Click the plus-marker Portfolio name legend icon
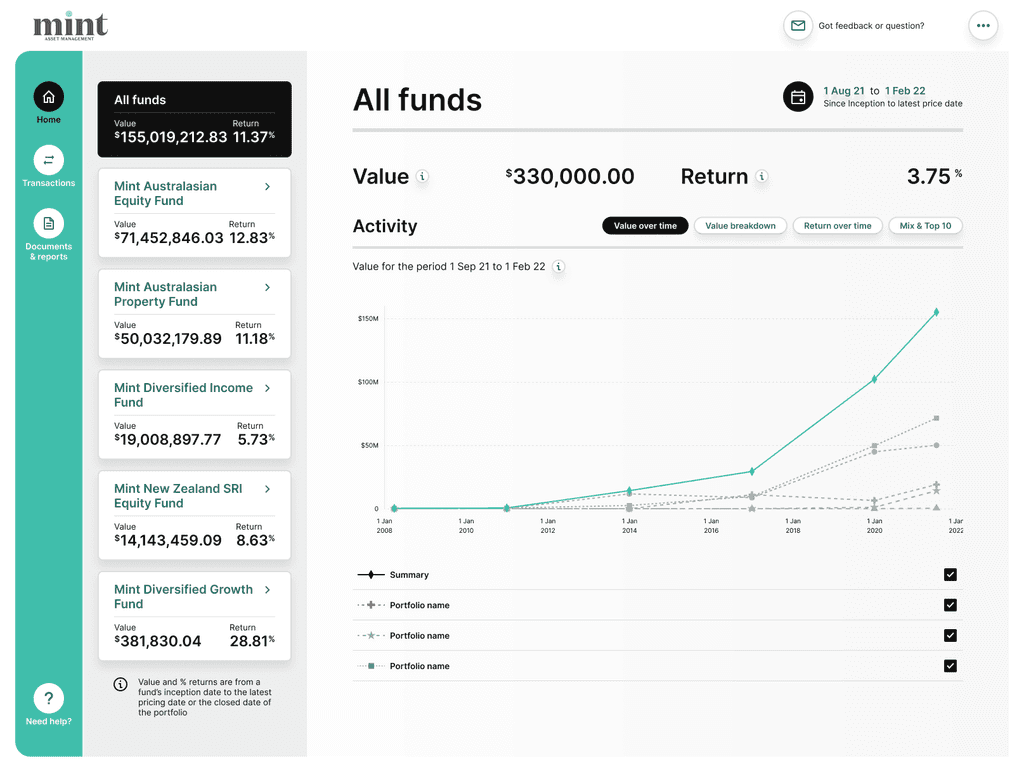The width and height of the screenshot is (1024, 772). [x=370, y=605]
